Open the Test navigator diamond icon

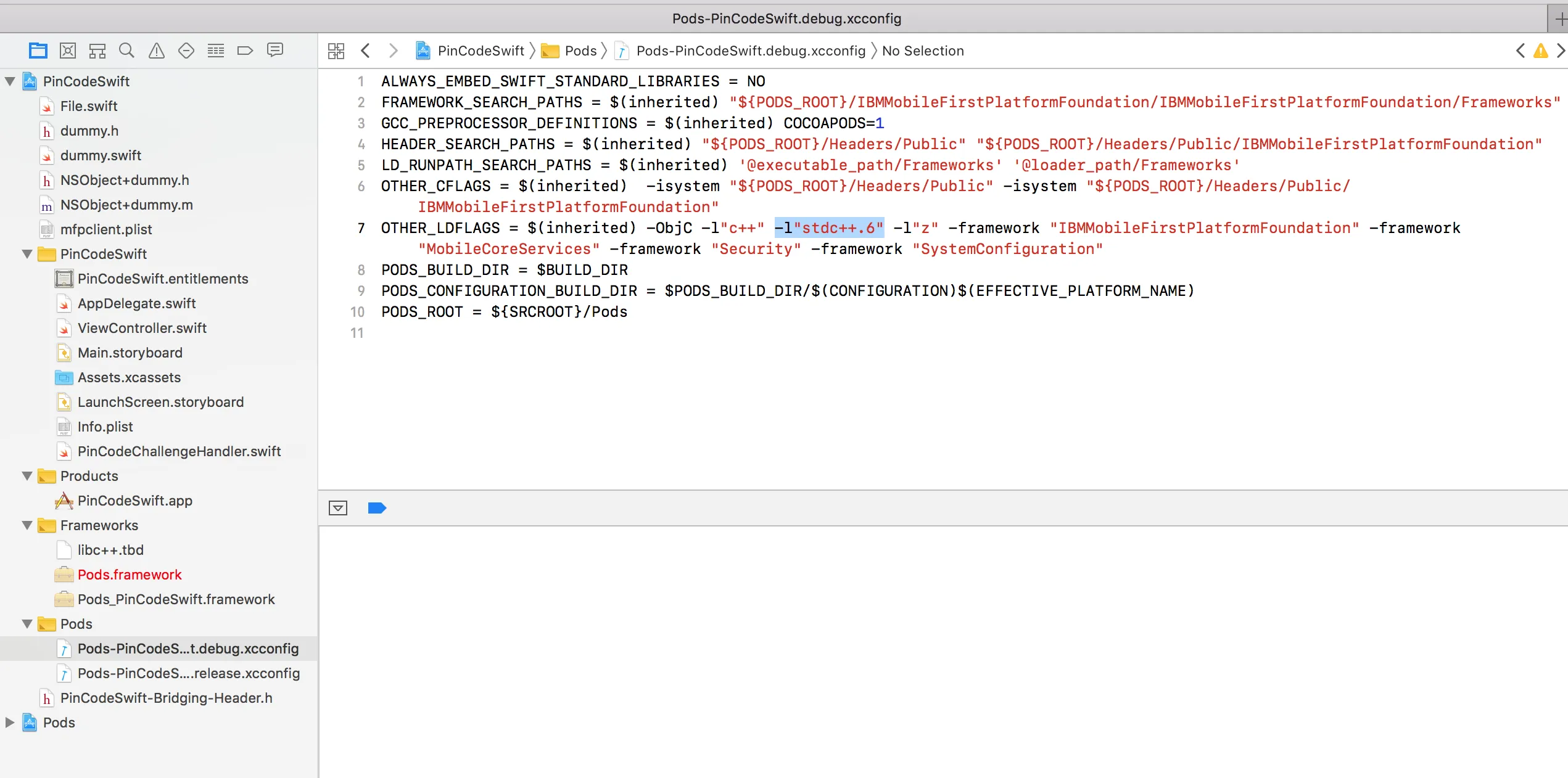[x=186, y=51]
